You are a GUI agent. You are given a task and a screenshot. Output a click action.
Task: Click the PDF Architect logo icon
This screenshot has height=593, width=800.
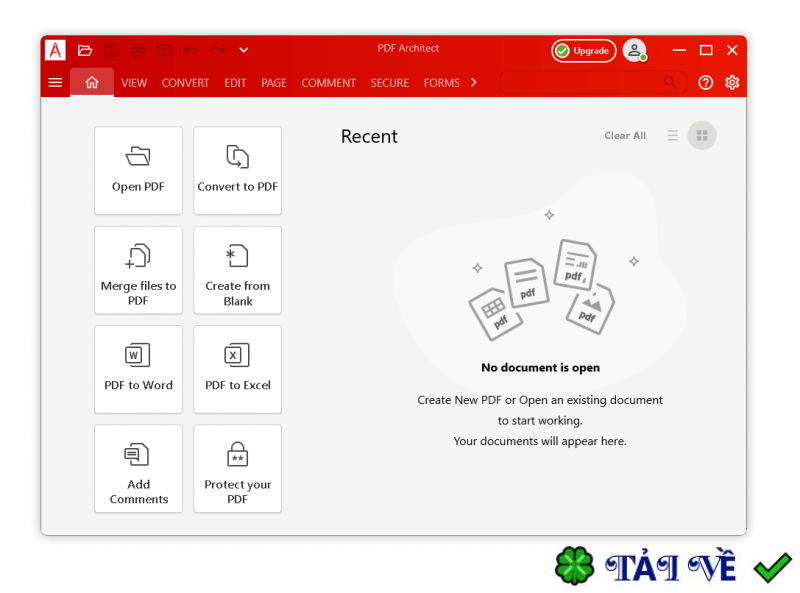[55, 50]
